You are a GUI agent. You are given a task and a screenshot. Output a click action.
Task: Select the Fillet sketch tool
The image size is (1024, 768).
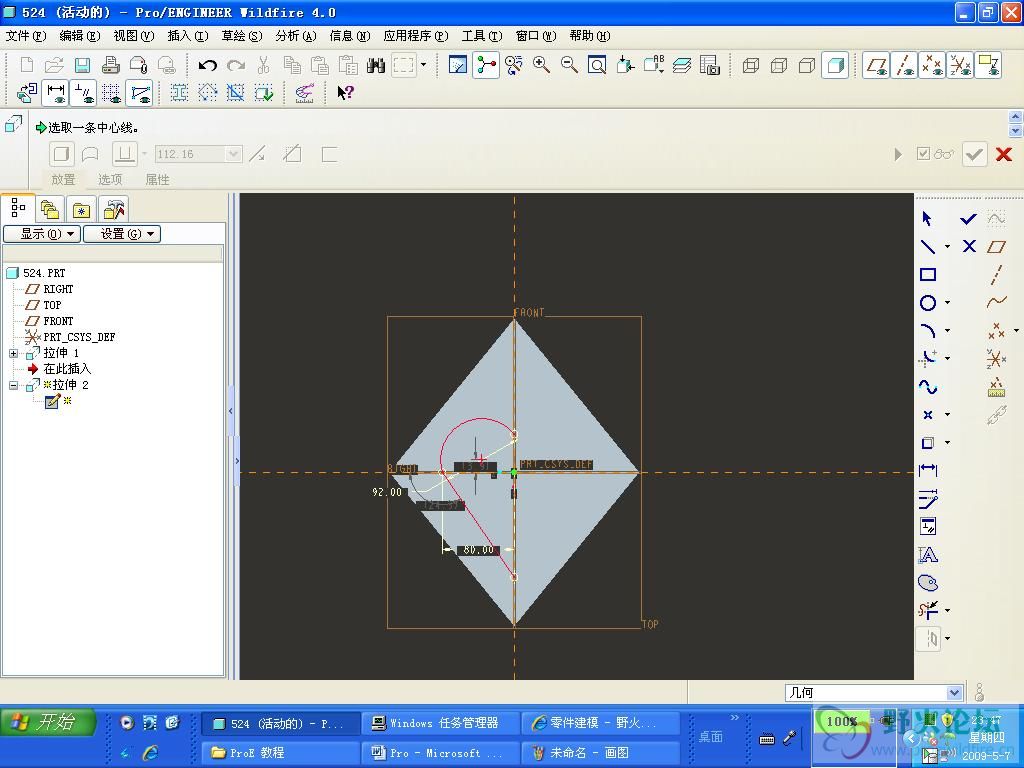click(x=927, y=358)
